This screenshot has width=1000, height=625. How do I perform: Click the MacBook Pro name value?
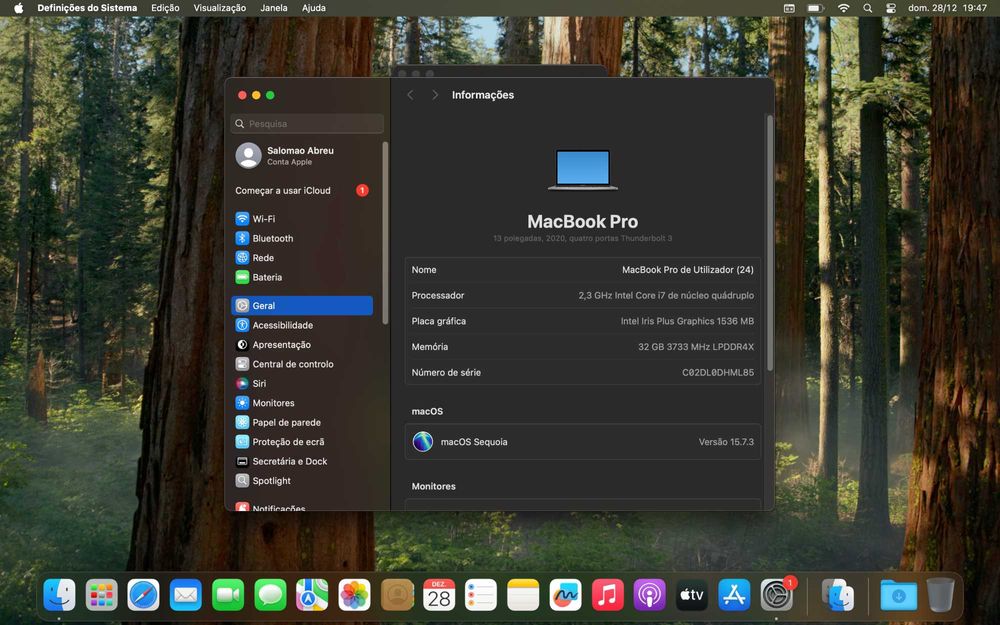click(x=688, y=270)
